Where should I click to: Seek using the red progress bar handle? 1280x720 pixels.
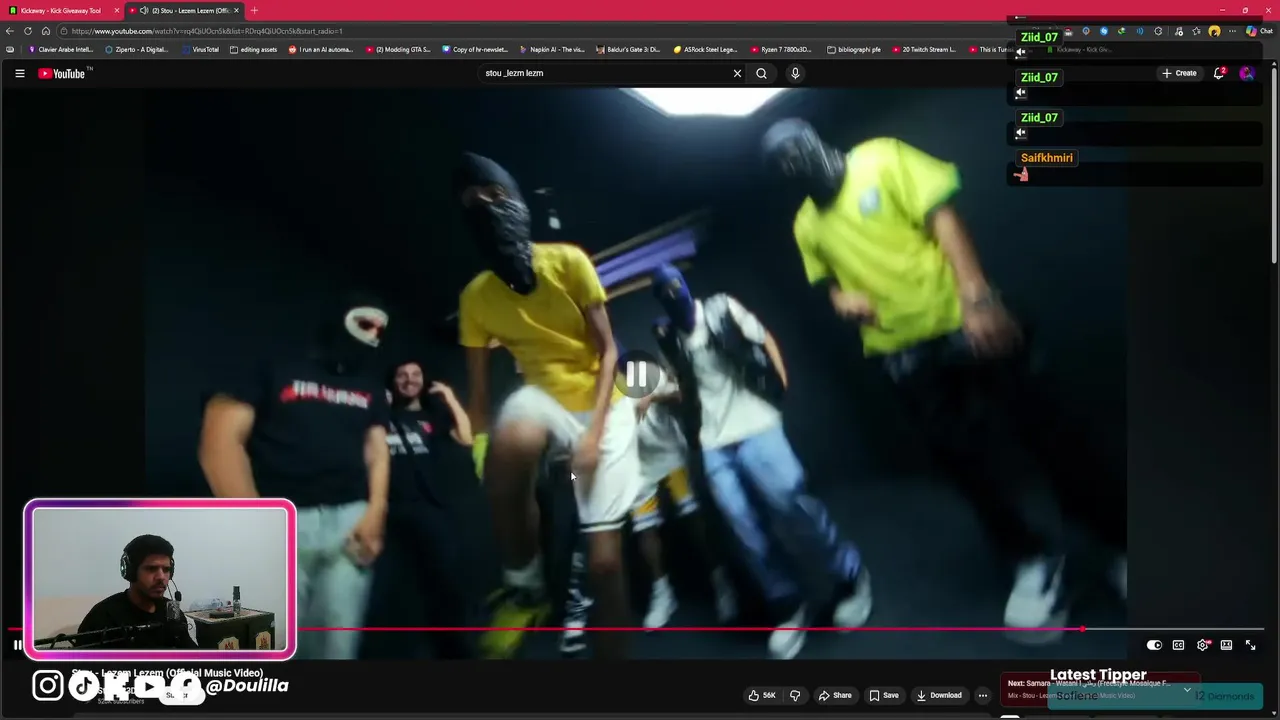[x=1082, y=629]
